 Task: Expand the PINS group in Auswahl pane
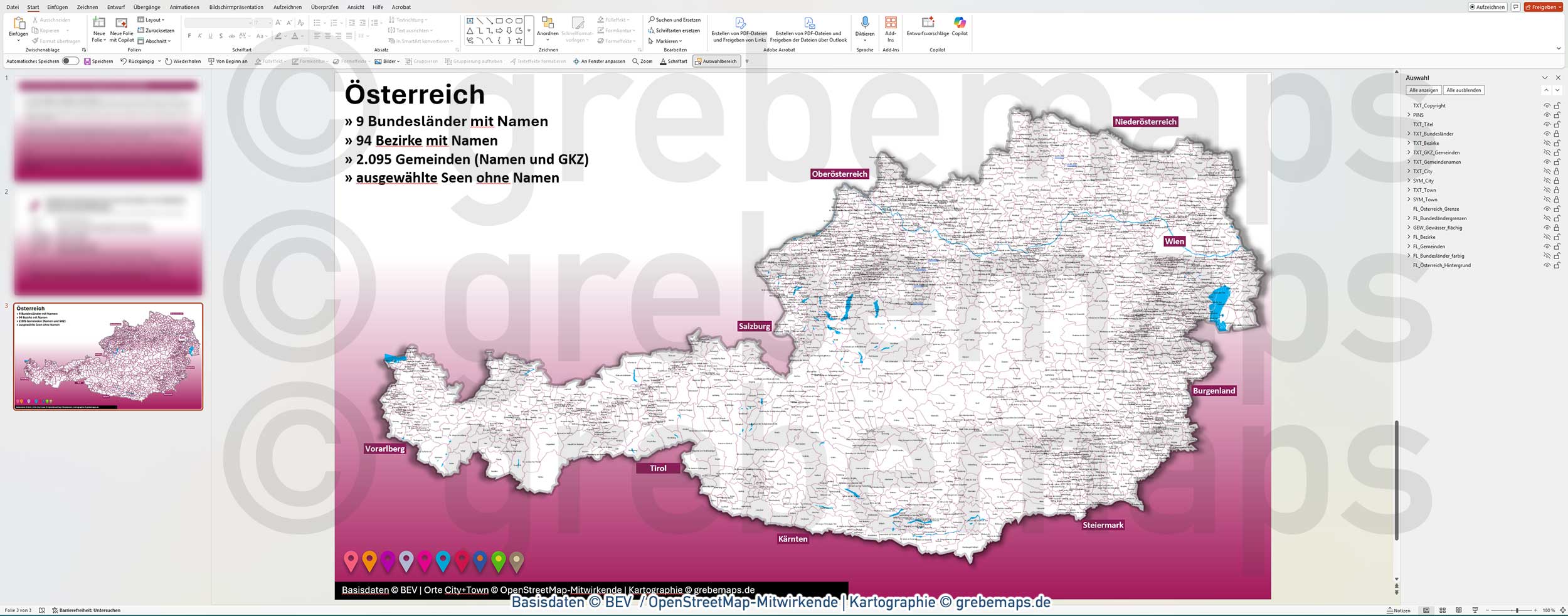(x=1409, y=115)
